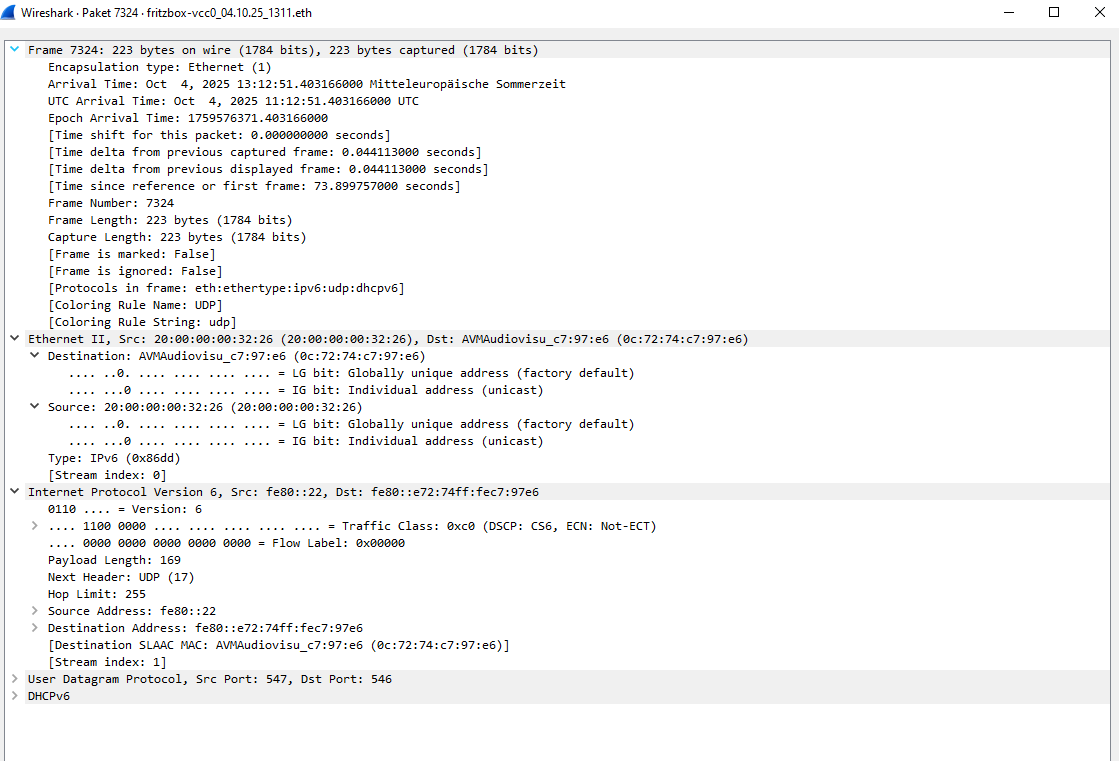The width and height of the screenshot is (1119, 761).
Task: Select the Type IPv6 (0x86dd) line
Action: 114,458
